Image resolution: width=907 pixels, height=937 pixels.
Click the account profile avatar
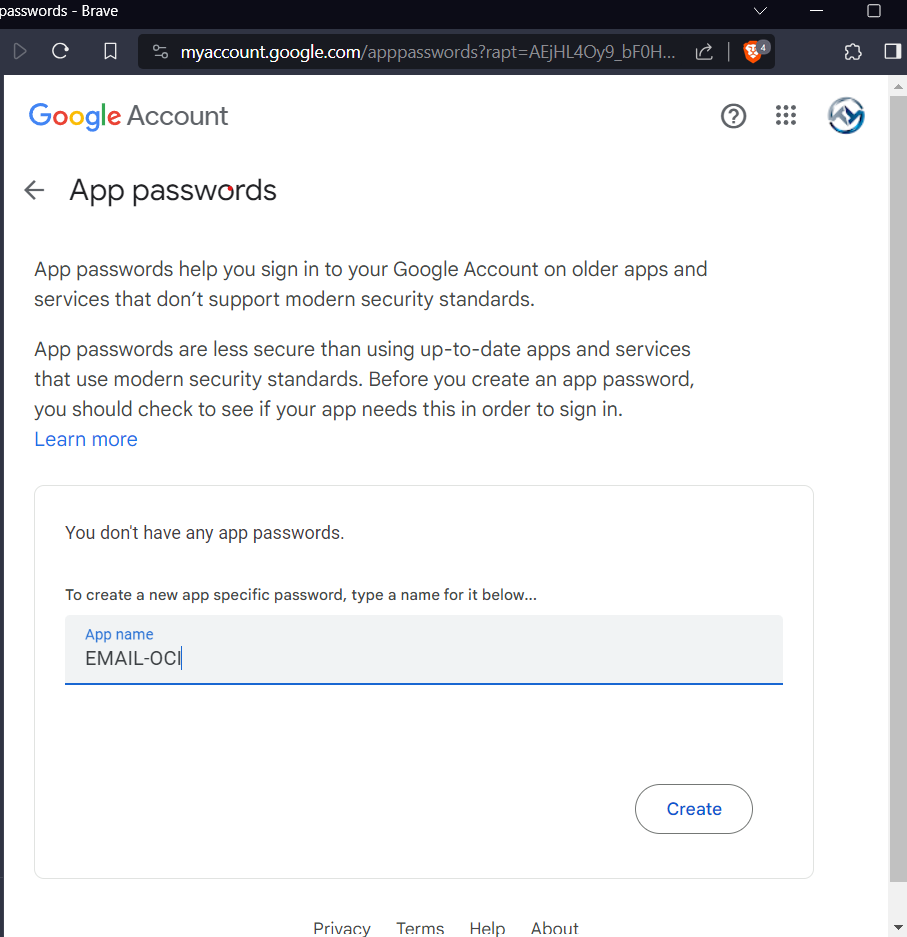click(x=846, y=116)
